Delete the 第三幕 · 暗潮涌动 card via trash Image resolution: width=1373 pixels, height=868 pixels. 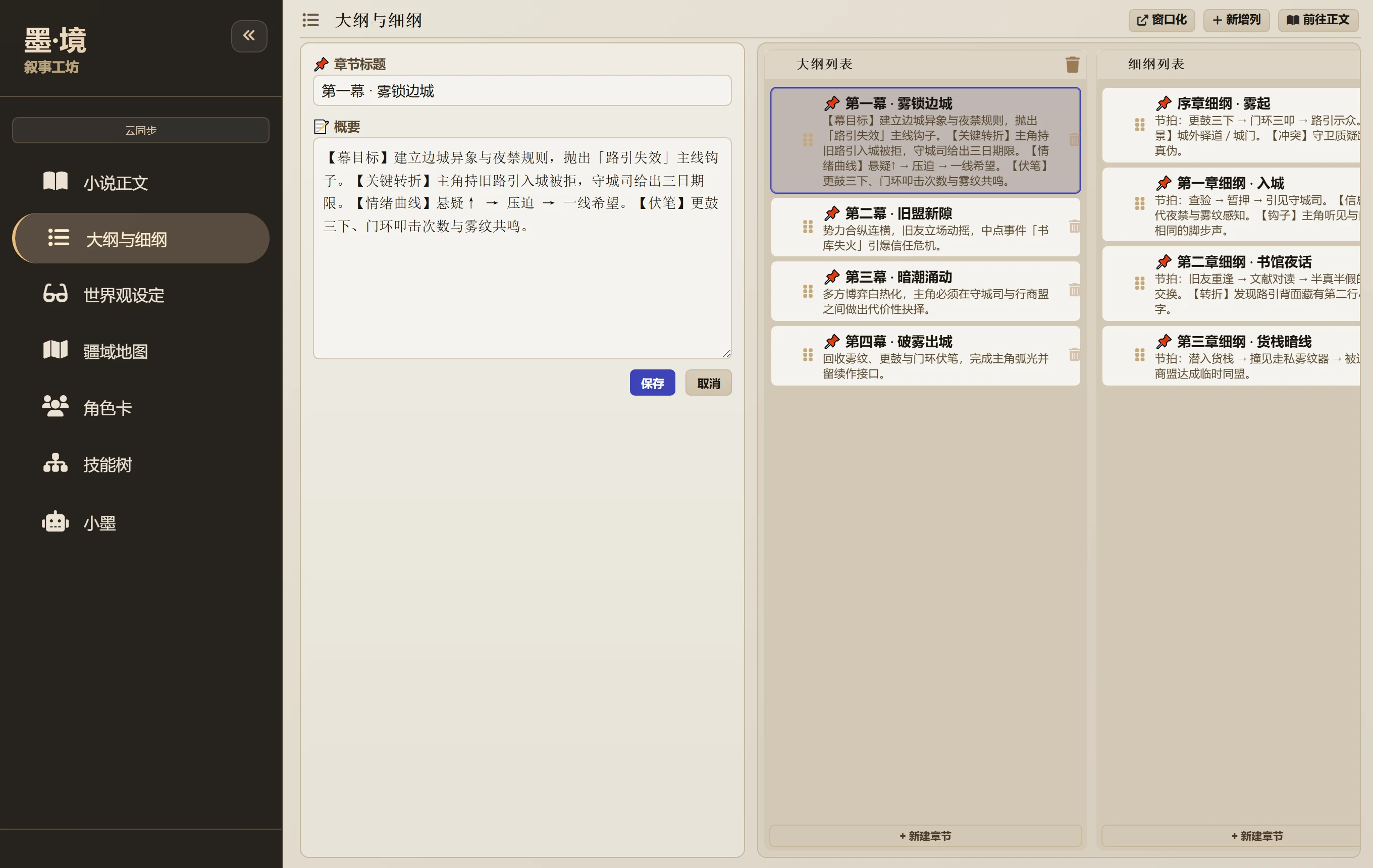click(1074, 291)
